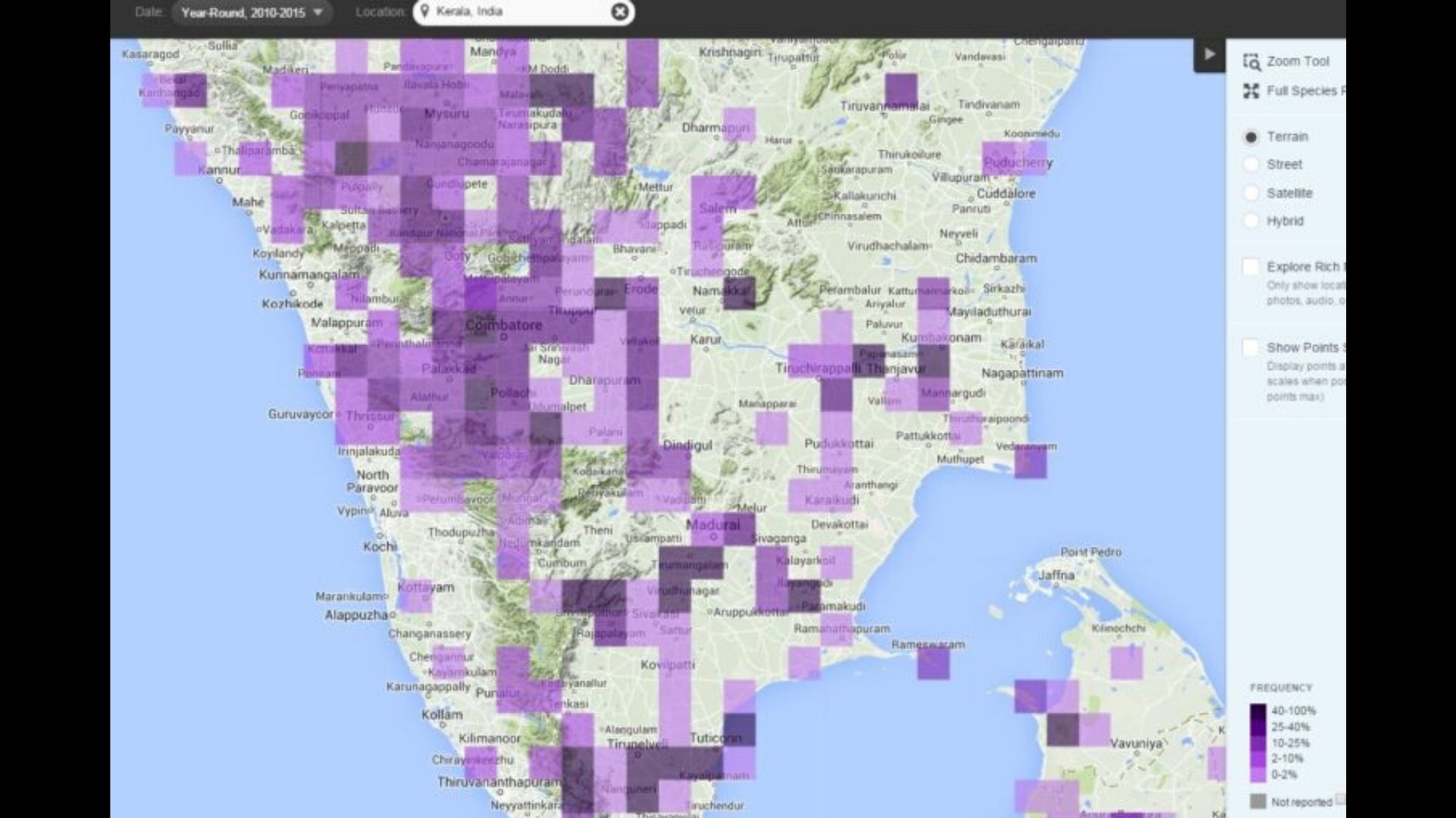Enable the Explore Rich Media checkbox
The height and width of the screenshot is (818, 1456).
pos(1251,267)
